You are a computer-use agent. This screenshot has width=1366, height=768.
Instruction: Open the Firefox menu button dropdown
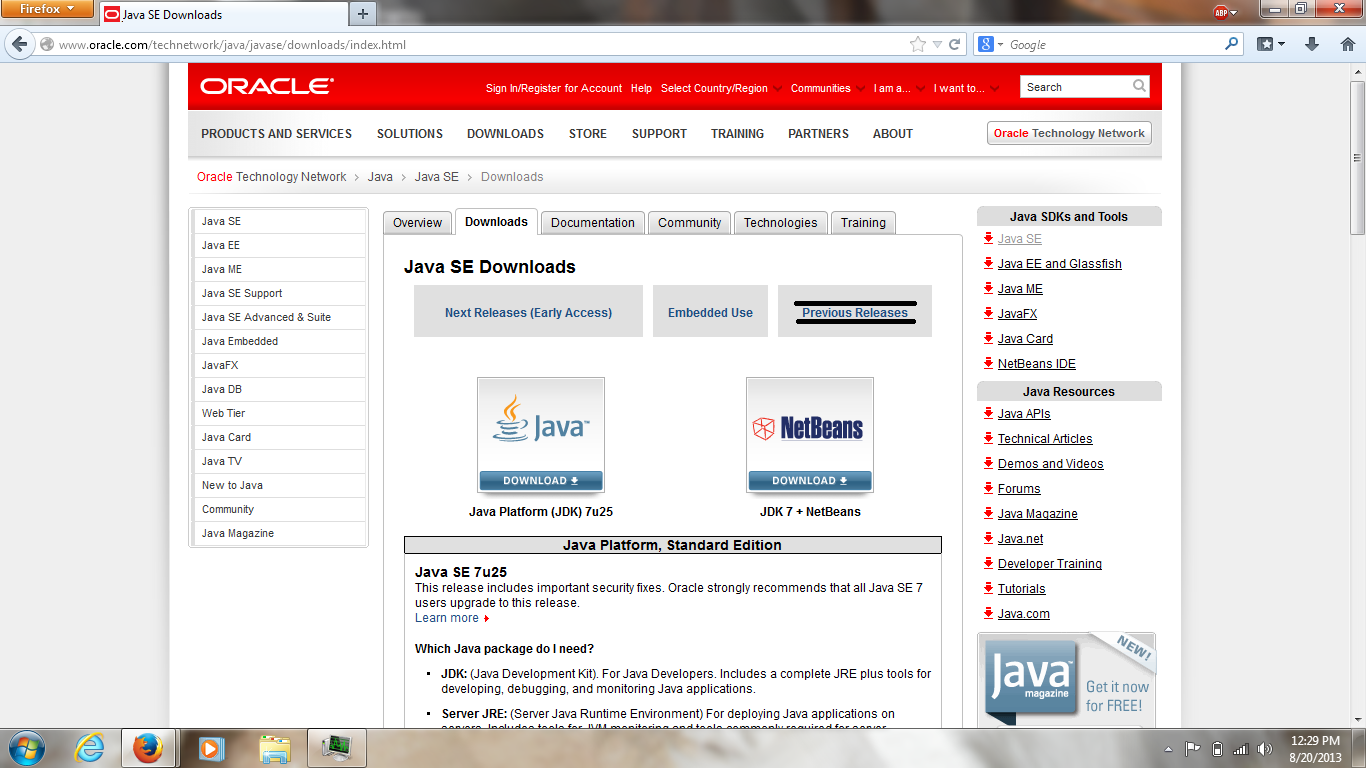pos(49,10)
